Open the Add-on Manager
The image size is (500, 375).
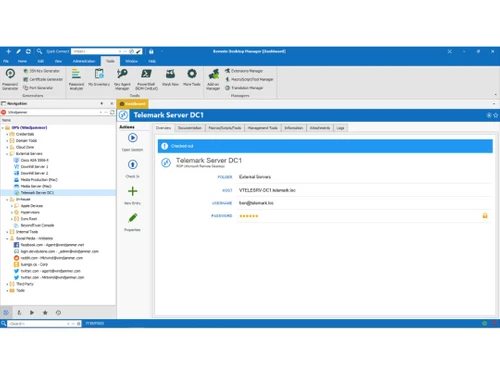(x=213, y=79)
